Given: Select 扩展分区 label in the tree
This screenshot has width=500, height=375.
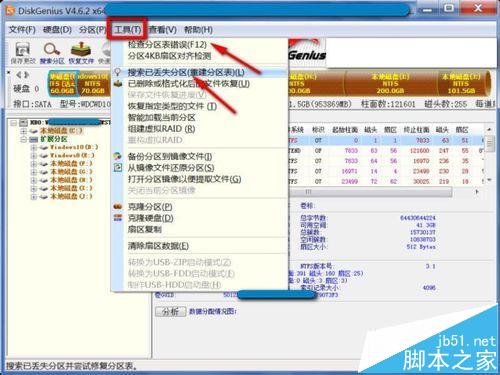Looking at the screenshot, I should [x=54, y=139].
